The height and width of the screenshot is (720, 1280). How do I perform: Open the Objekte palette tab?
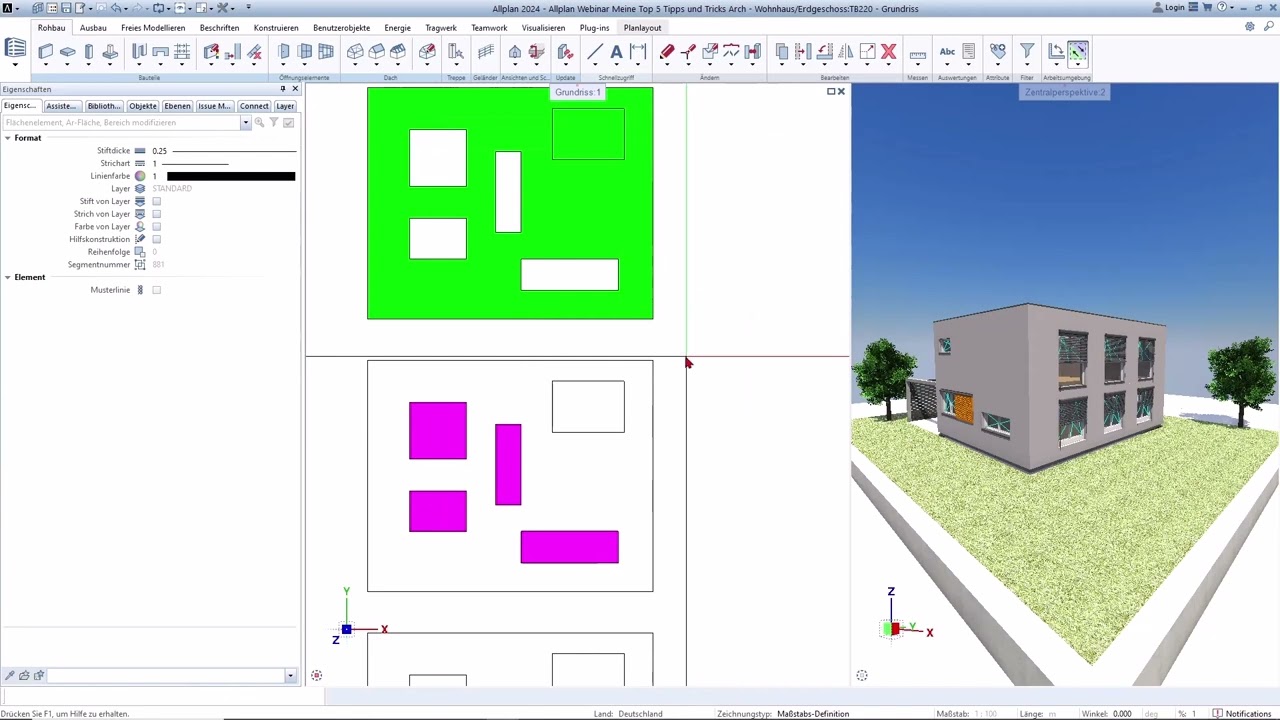point(142,106)
